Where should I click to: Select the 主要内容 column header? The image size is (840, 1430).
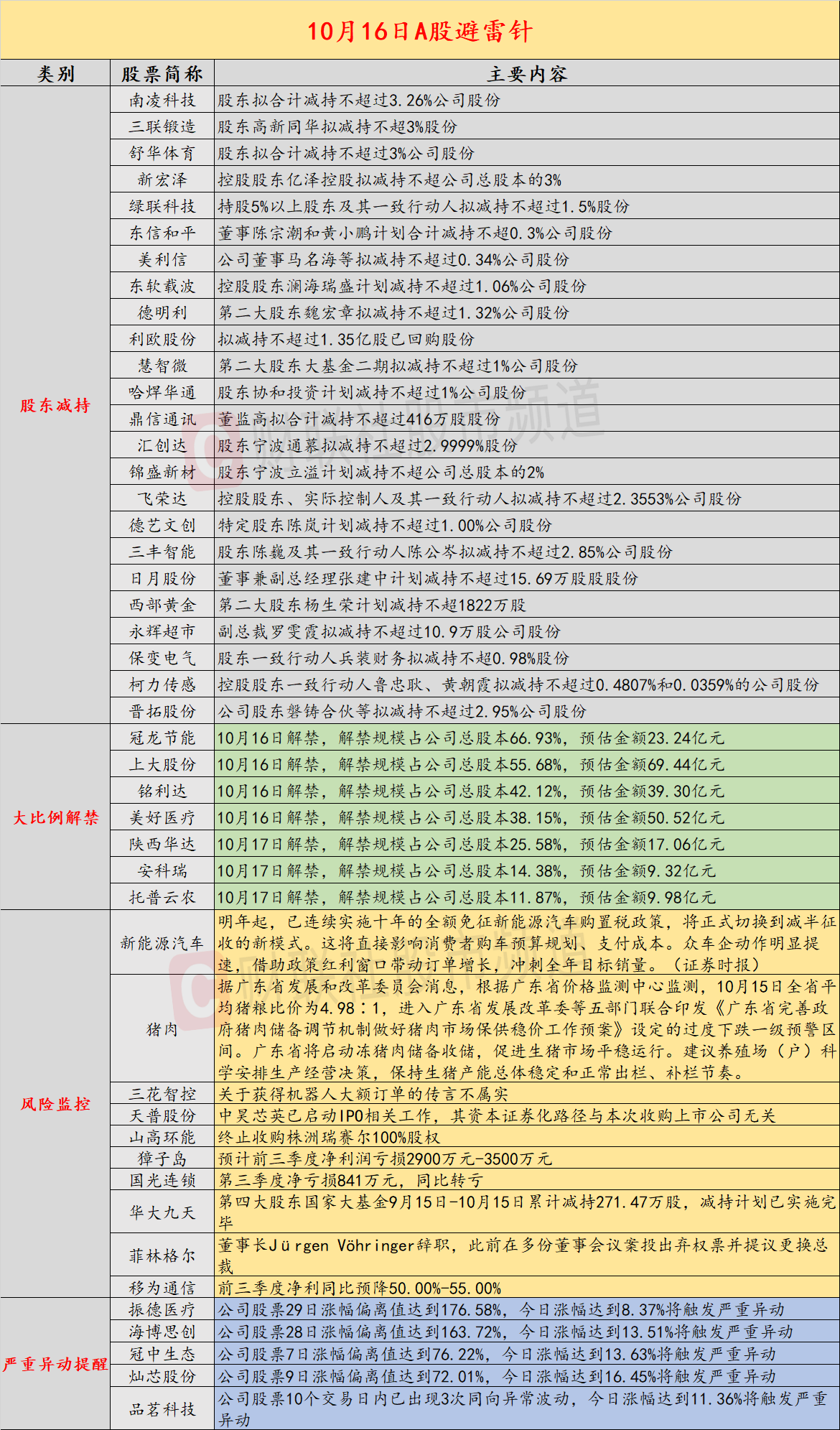tap(527, 74)
